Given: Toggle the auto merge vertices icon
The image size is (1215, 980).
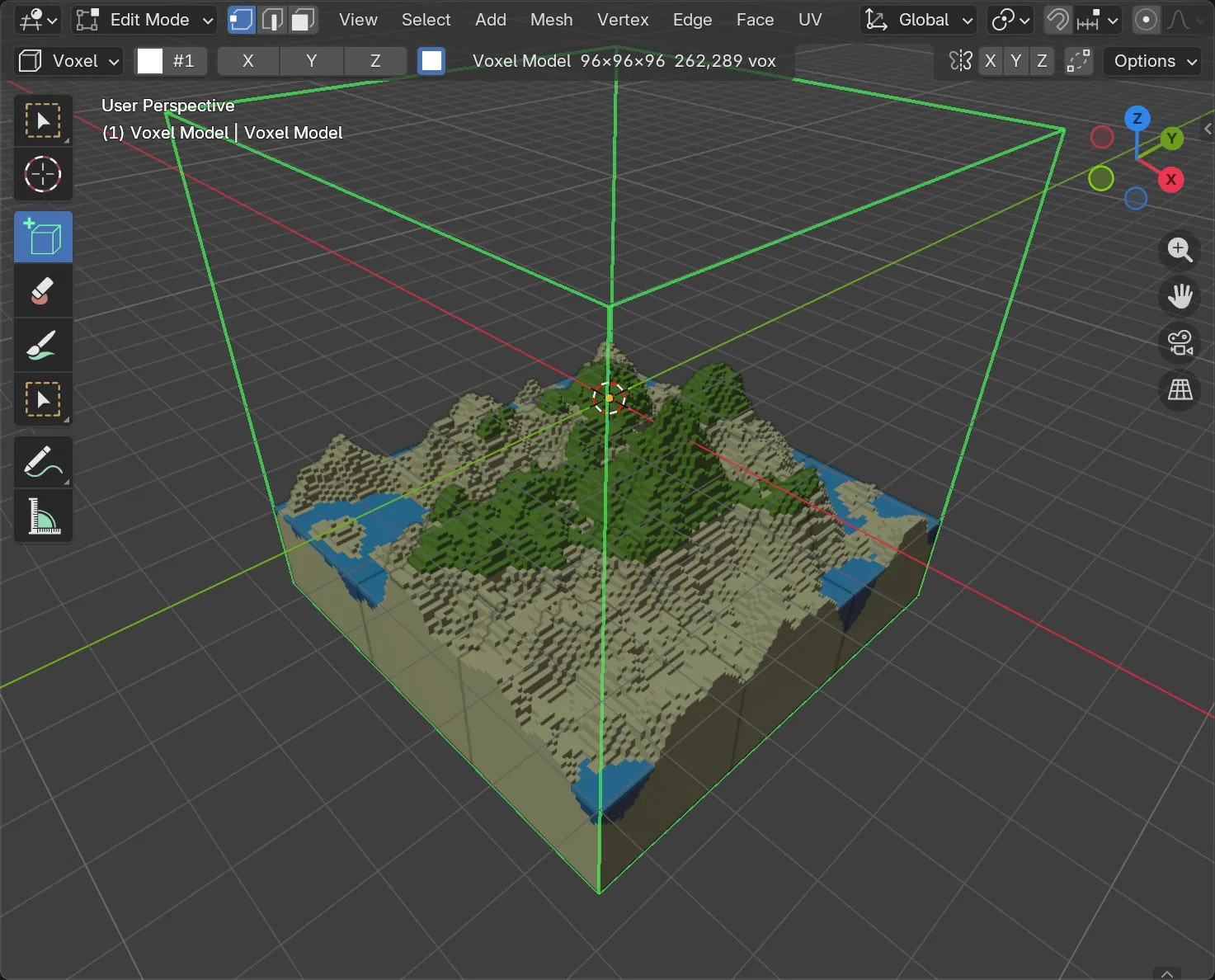Looking at the screenshot, I should [1078, 61].
